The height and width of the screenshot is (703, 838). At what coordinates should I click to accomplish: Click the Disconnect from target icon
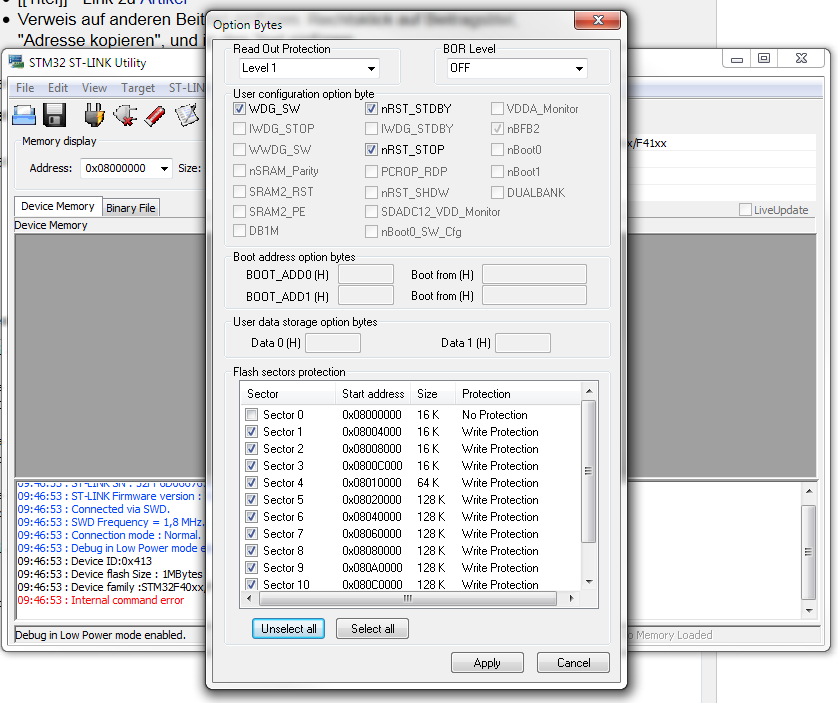[125, 115]
